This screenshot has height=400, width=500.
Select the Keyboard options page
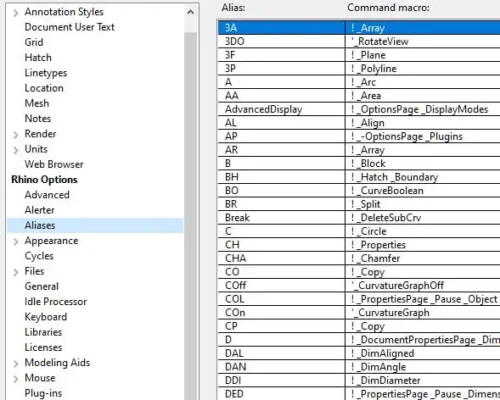[x=46, y=317]
